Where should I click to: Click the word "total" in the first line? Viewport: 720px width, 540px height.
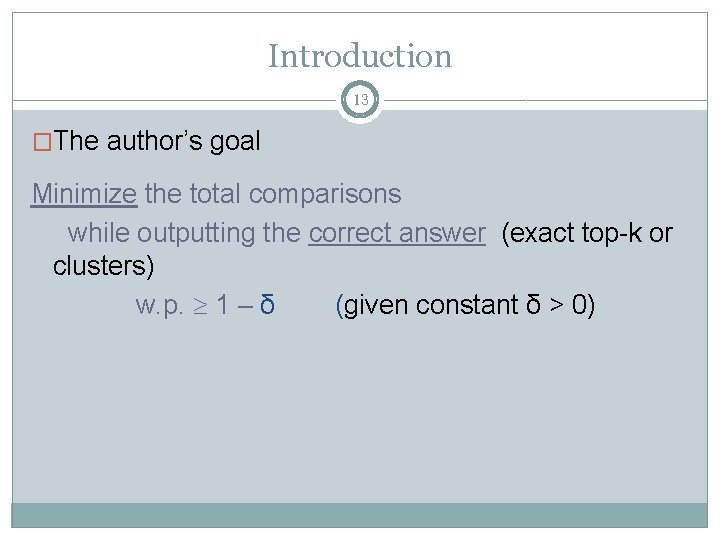(x=214, y=193)
